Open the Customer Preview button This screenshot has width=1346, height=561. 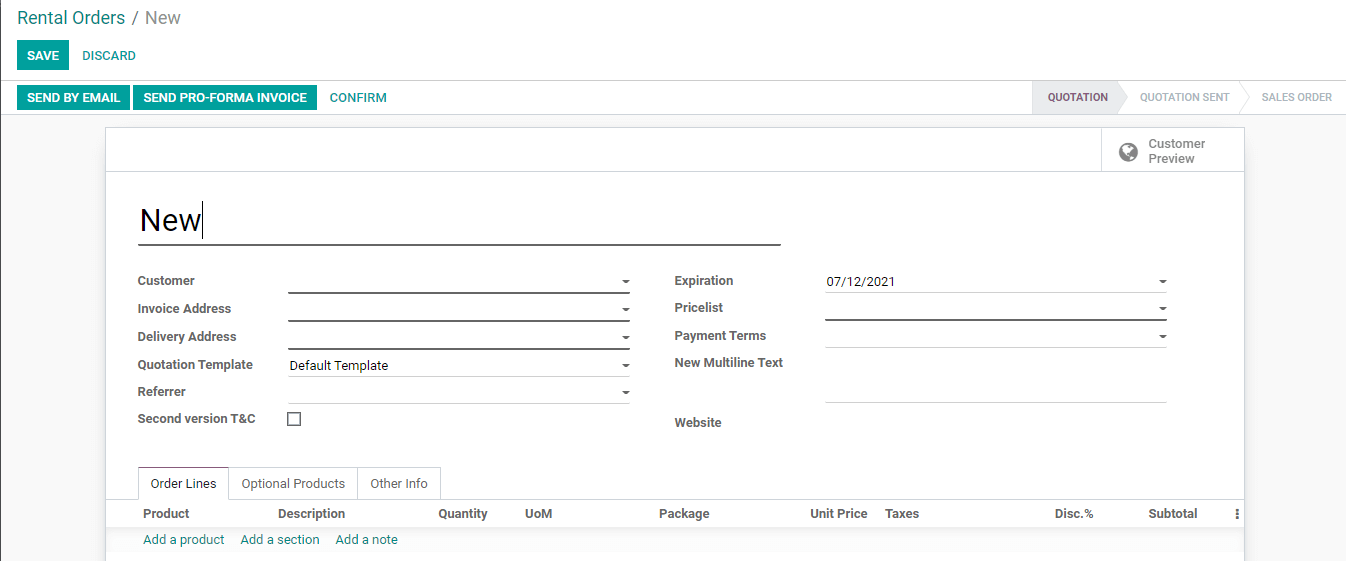tap(1172, 151)
